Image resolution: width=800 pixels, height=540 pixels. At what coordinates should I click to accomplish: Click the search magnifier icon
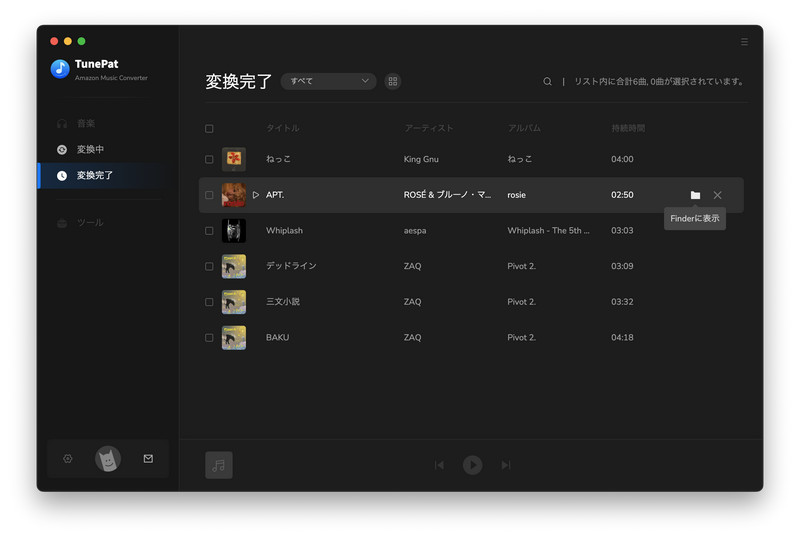coord(547,81)
